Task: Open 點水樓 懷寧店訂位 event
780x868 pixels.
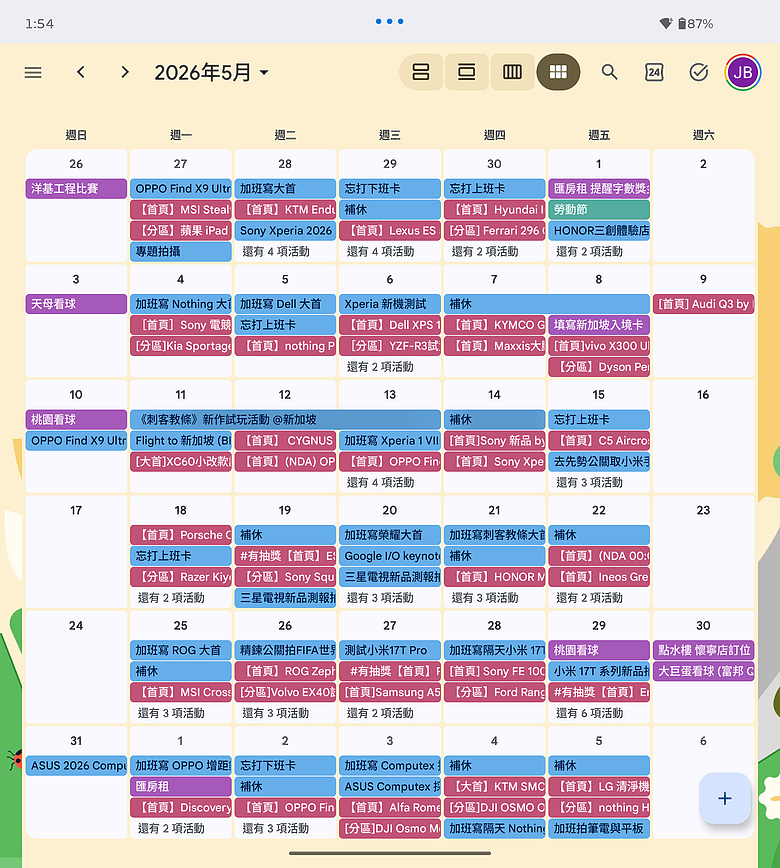Action: click(704, 650)
